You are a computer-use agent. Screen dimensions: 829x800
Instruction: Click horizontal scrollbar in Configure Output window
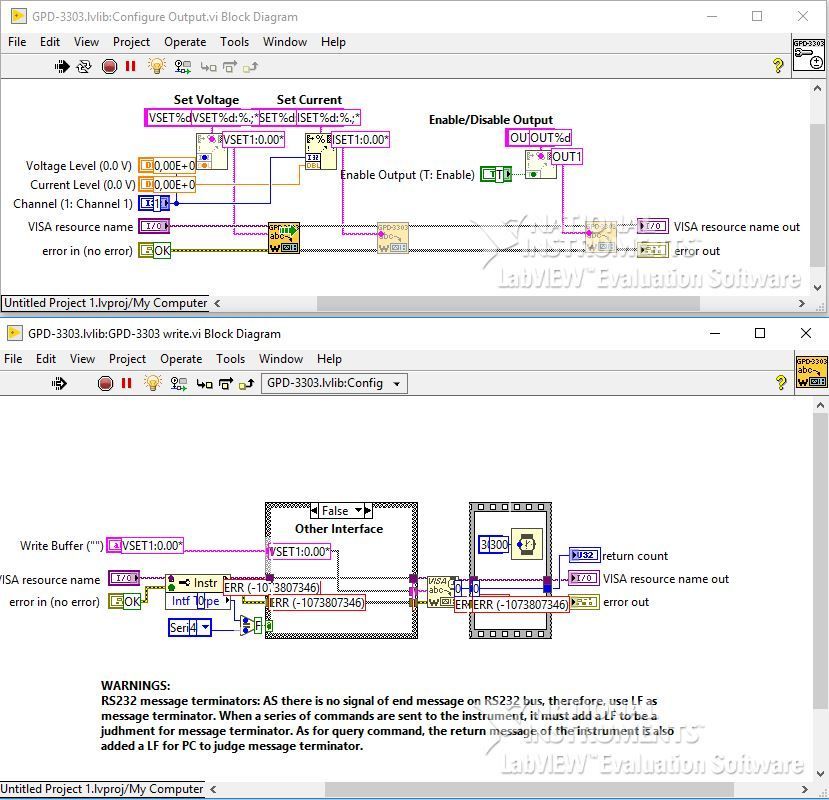tap(508, 304)
